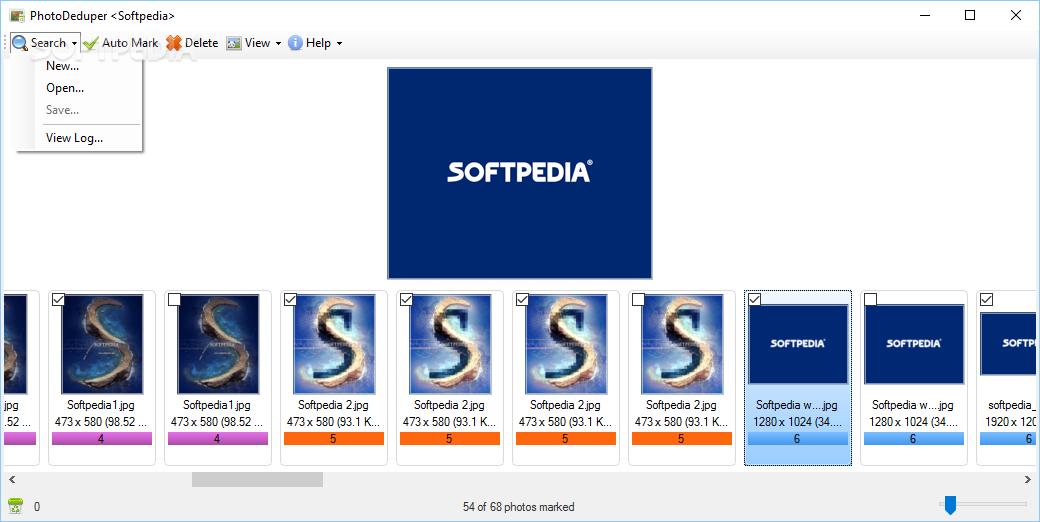Open the Search dropdown in the toolbar
This screenshot has height=522, width=1040.
45,43
